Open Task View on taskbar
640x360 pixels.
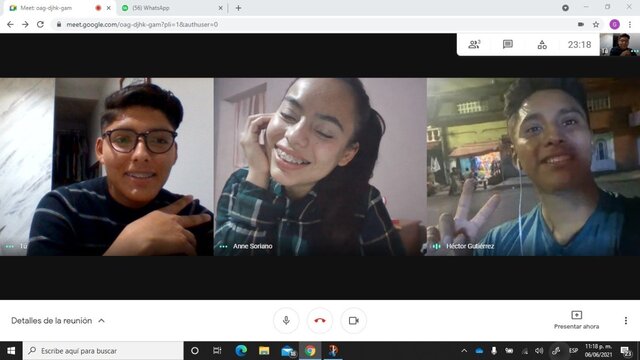(x=217, y=351)
